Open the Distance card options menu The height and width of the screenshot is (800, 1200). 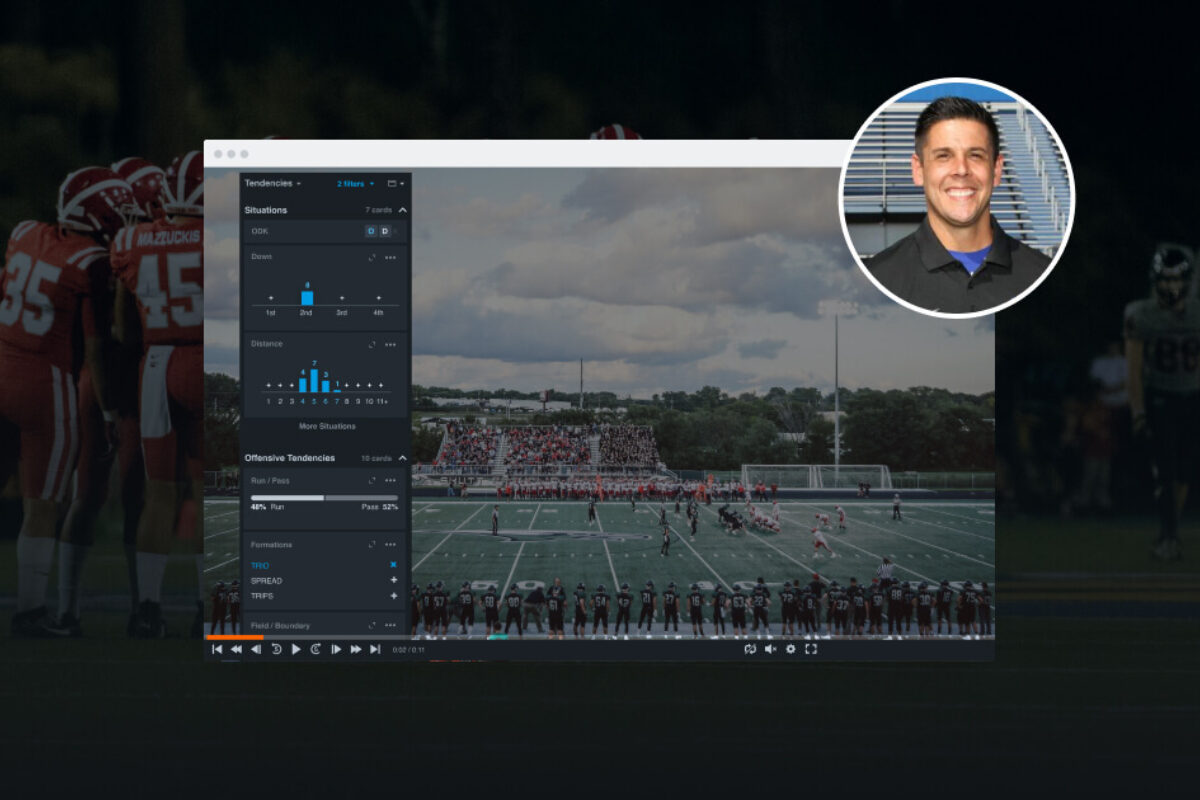[x=390, y=344]
